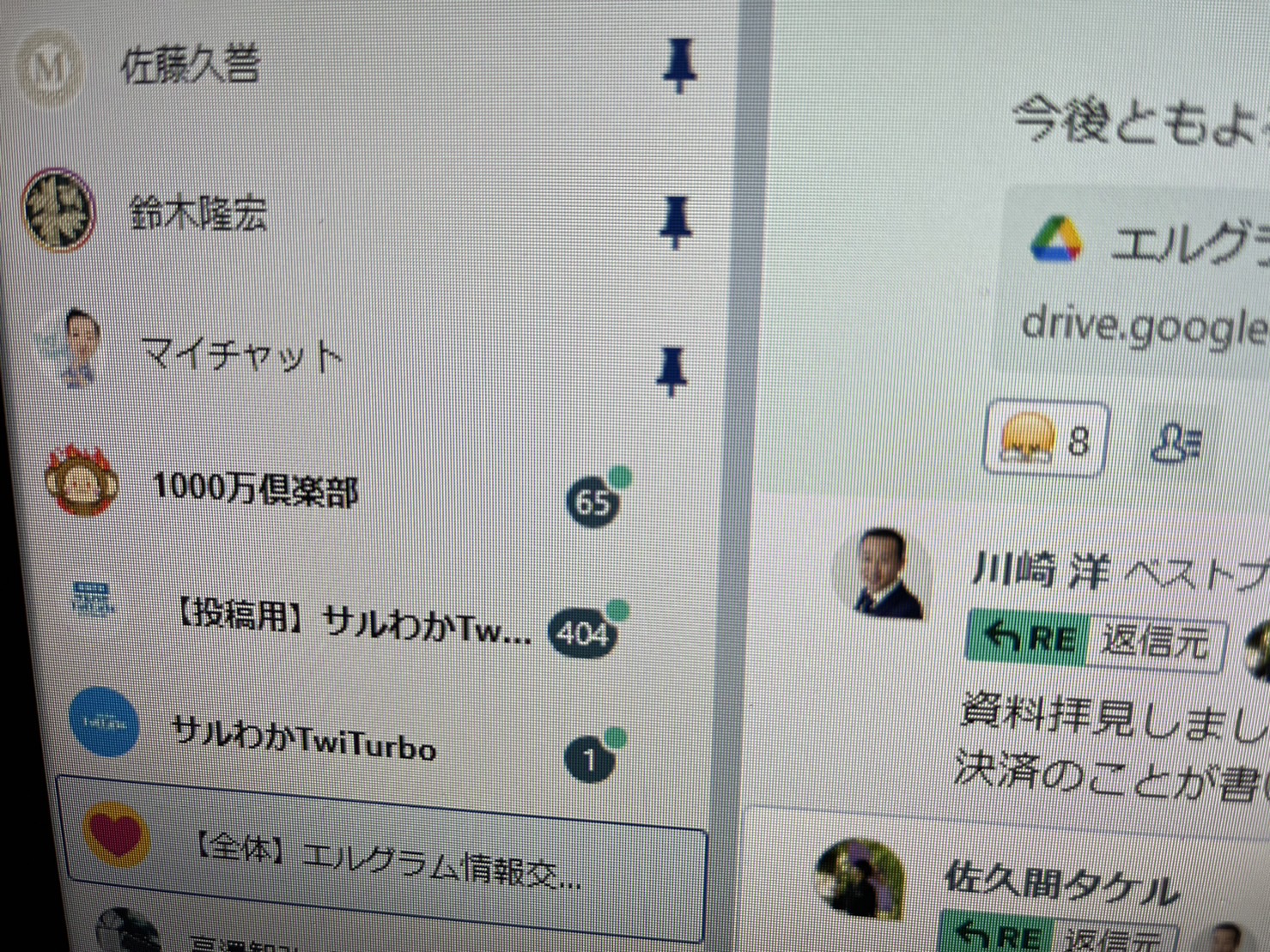Click the heart icon of エルグラム chat
1270x952 pixels.
[x=118, y=834]
